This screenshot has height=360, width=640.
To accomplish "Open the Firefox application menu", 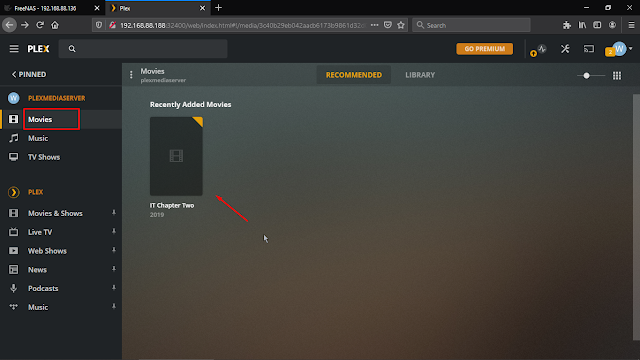I will click(631, 25).
